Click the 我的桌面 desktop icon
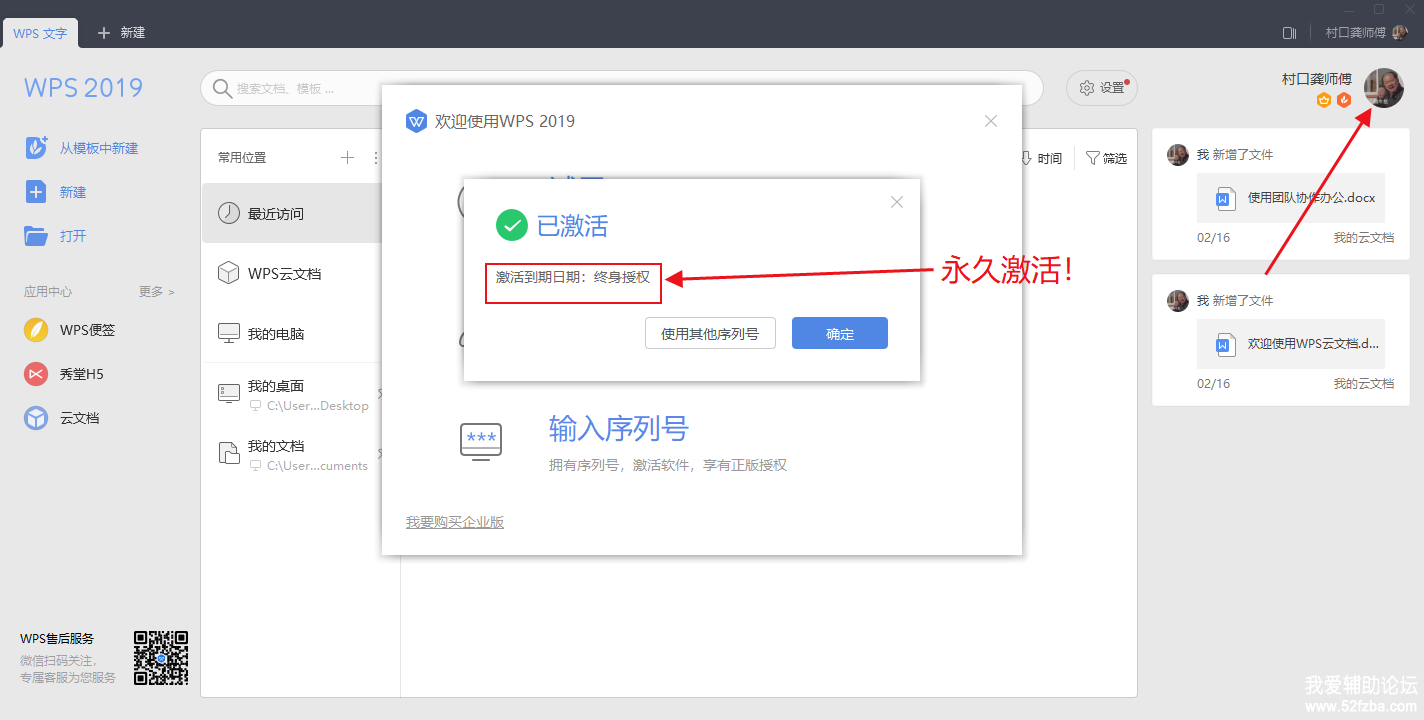The image size is (1424, 720). click(229, 393)
